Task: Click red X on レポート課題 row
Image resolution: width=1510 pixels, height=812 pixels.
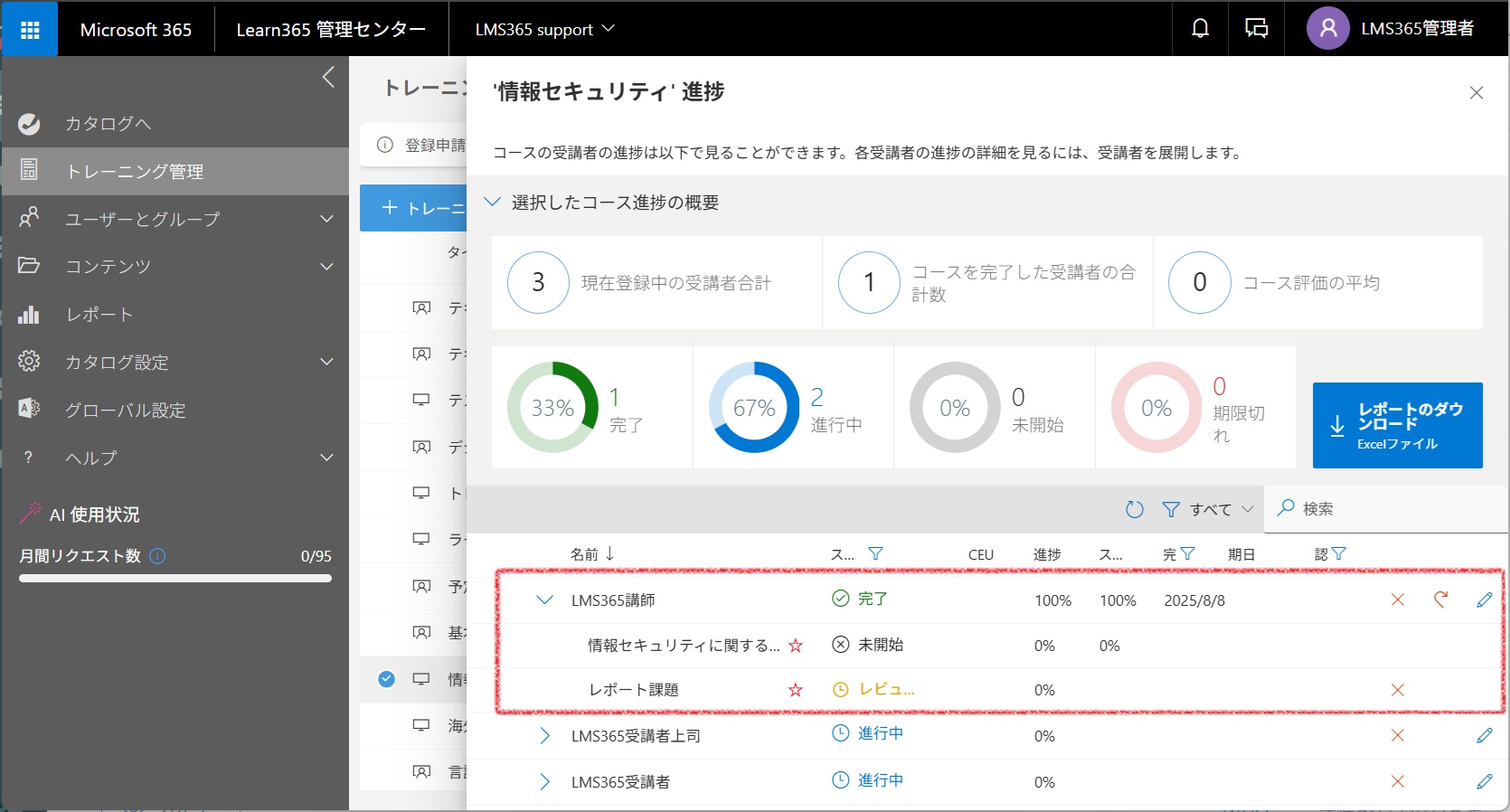Action: (x=1397, y=690)
